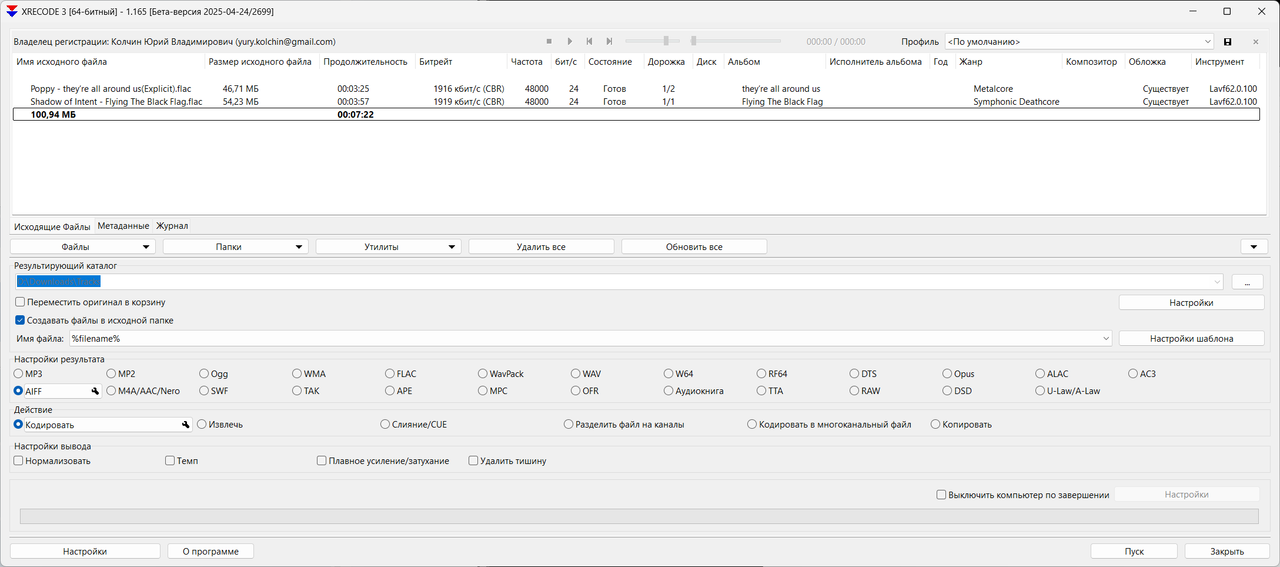1280x567 pixels.
Task: Click the %filename% file name field
Action: [590, 339]
